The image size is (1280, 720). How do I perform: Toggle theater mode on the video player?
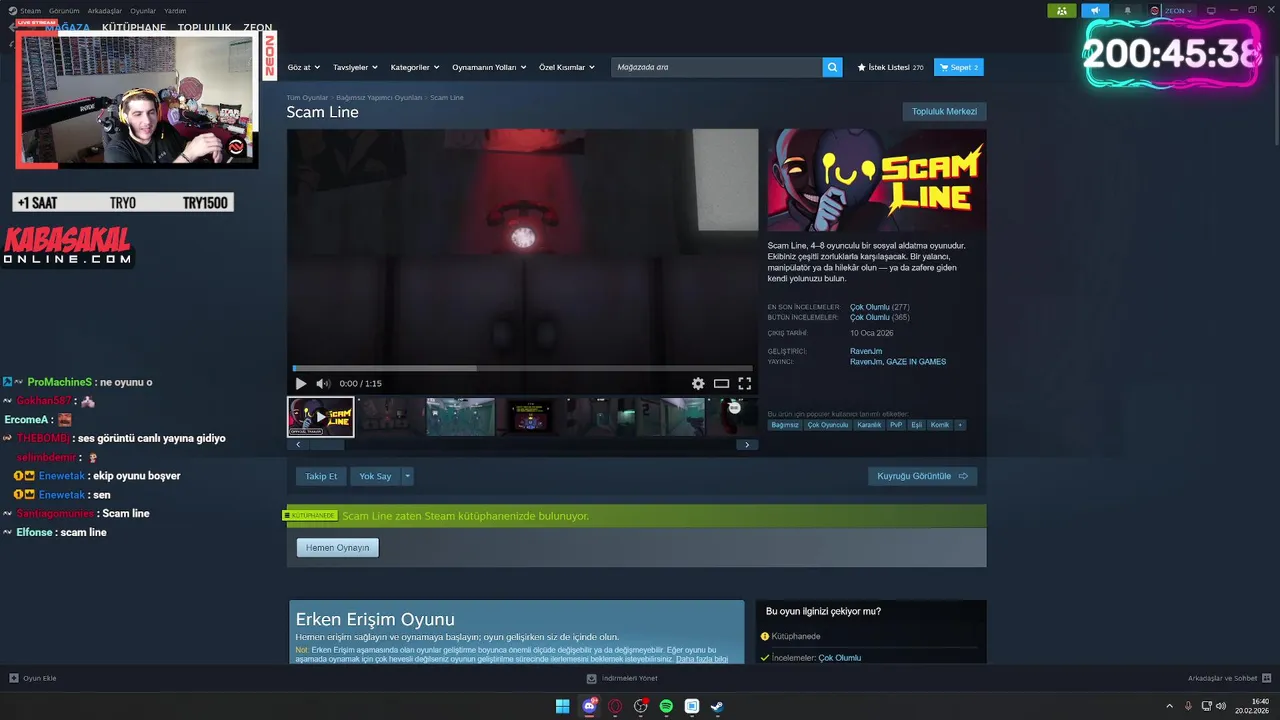click(x=721, y=383)
